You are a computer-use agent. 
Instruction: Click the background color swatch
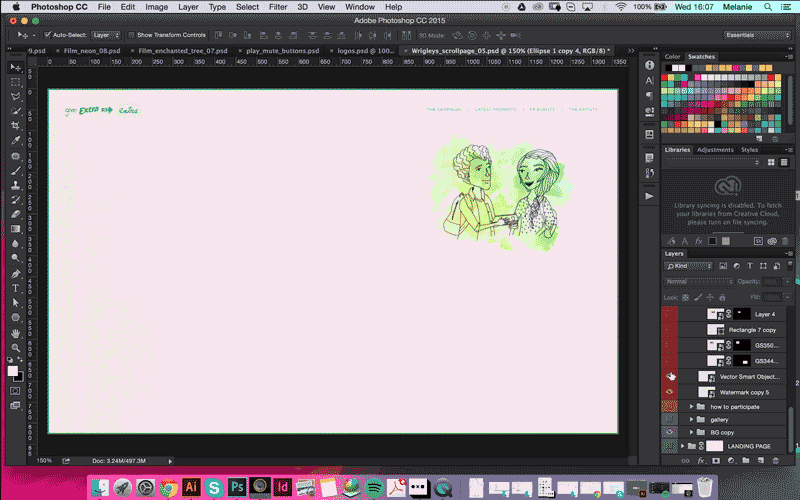pos(20,378)
